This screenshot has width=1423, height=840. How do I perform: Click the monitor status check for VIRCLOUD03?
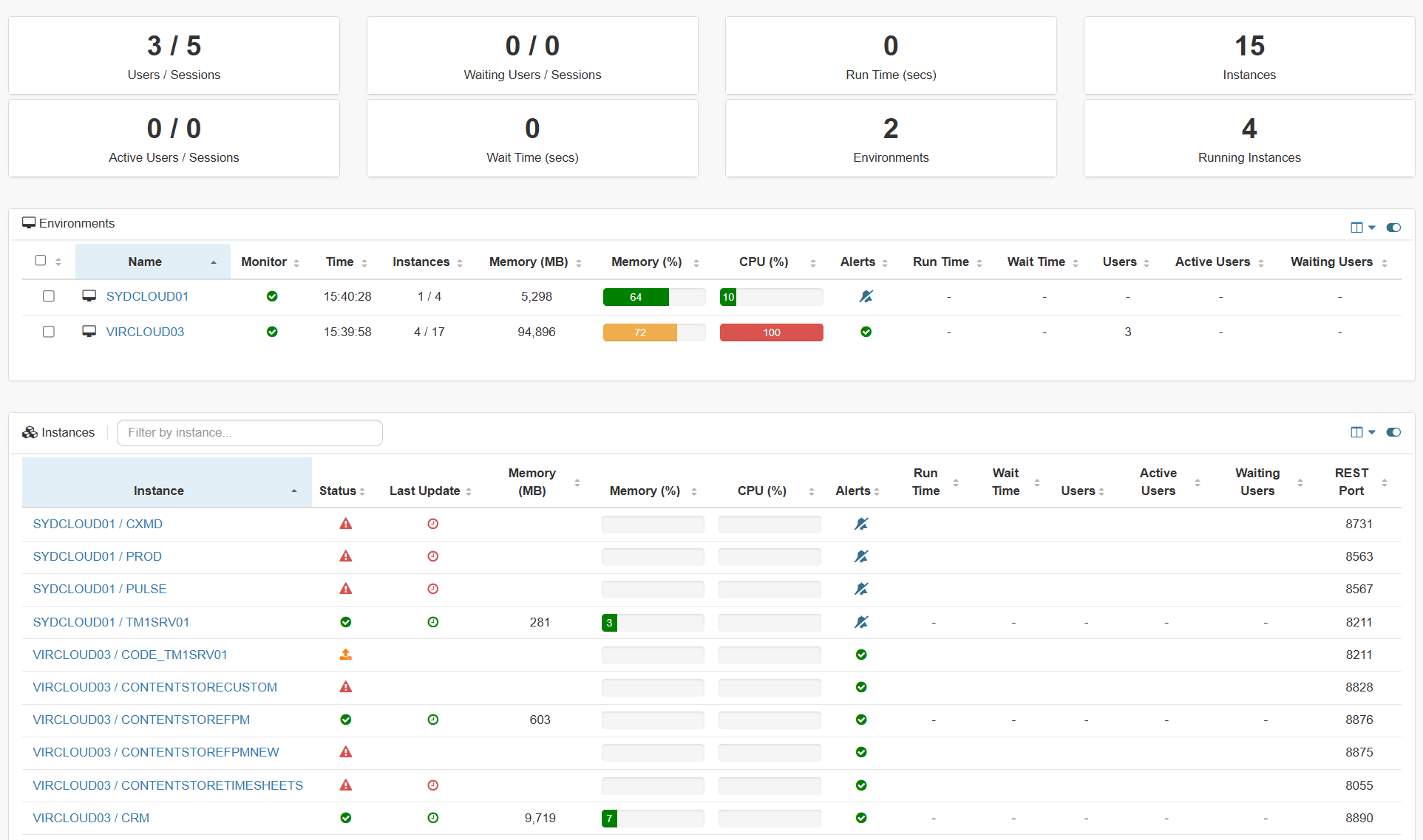272,332
